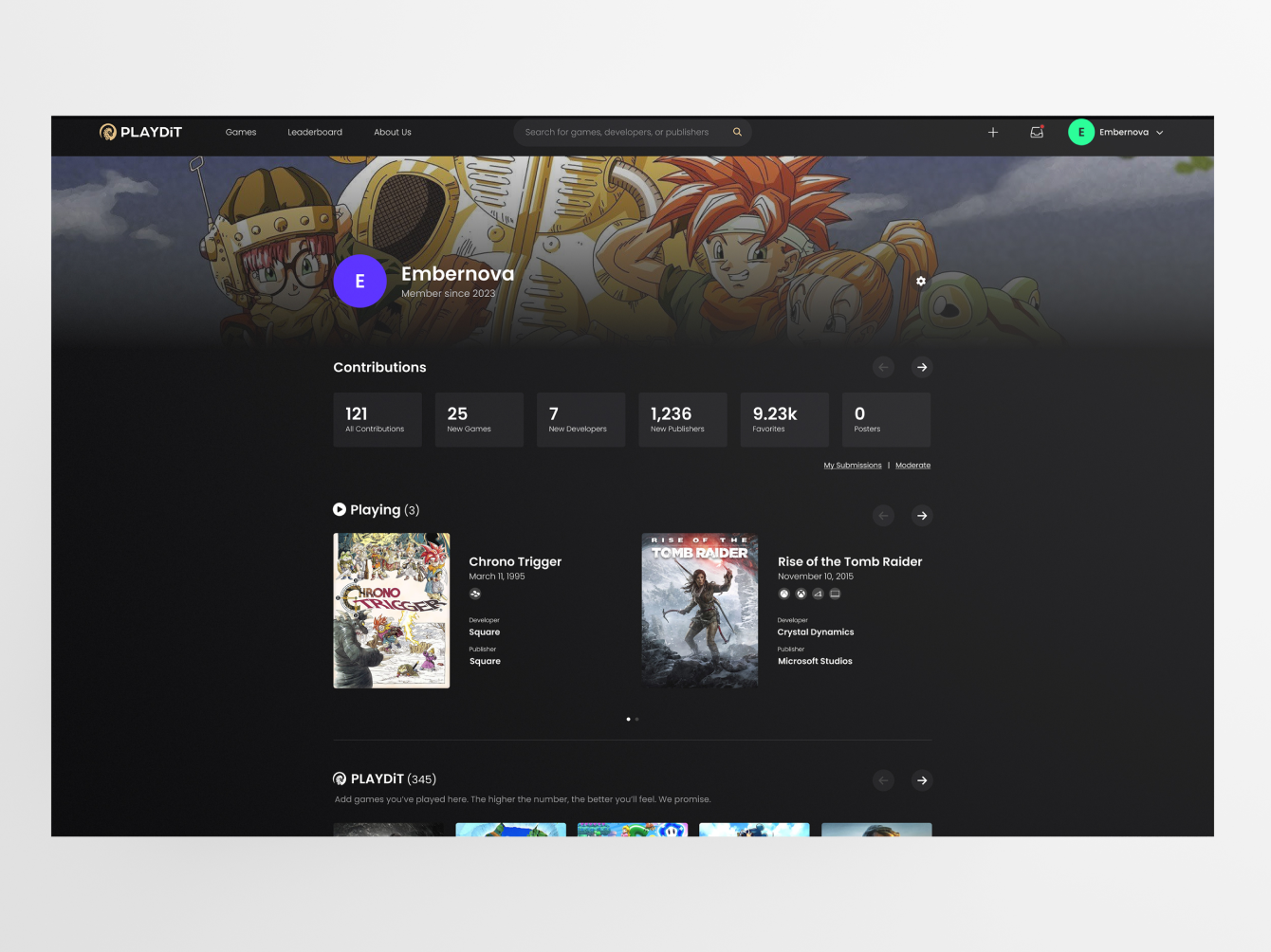The image size is (1271, 952).
Task: Go to the About Us page
Action: coord(393,132)
